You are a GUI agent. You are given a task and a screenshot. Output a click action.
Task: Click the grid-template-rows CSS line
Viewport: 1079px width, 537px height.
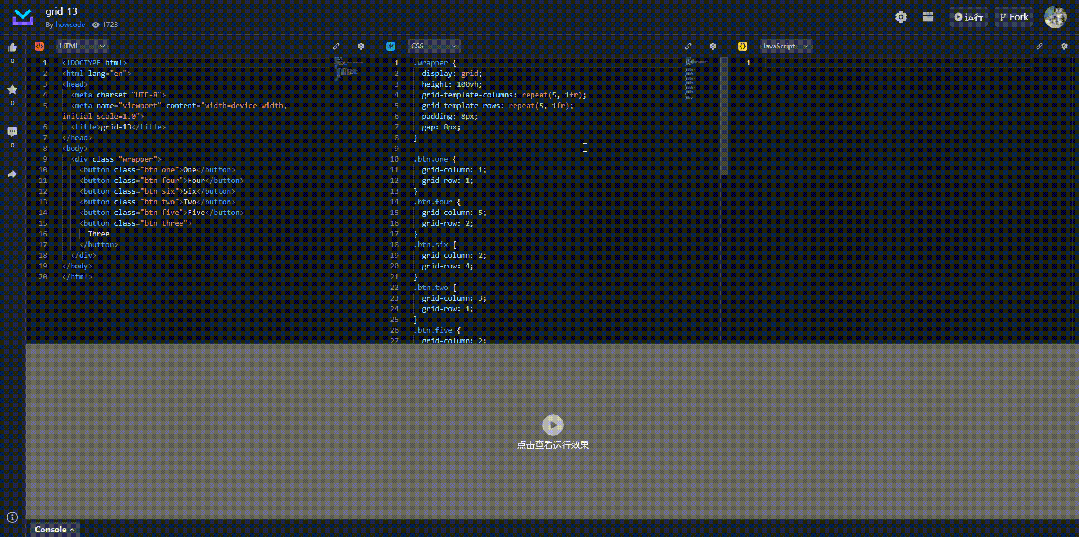(x=497, y=105)
